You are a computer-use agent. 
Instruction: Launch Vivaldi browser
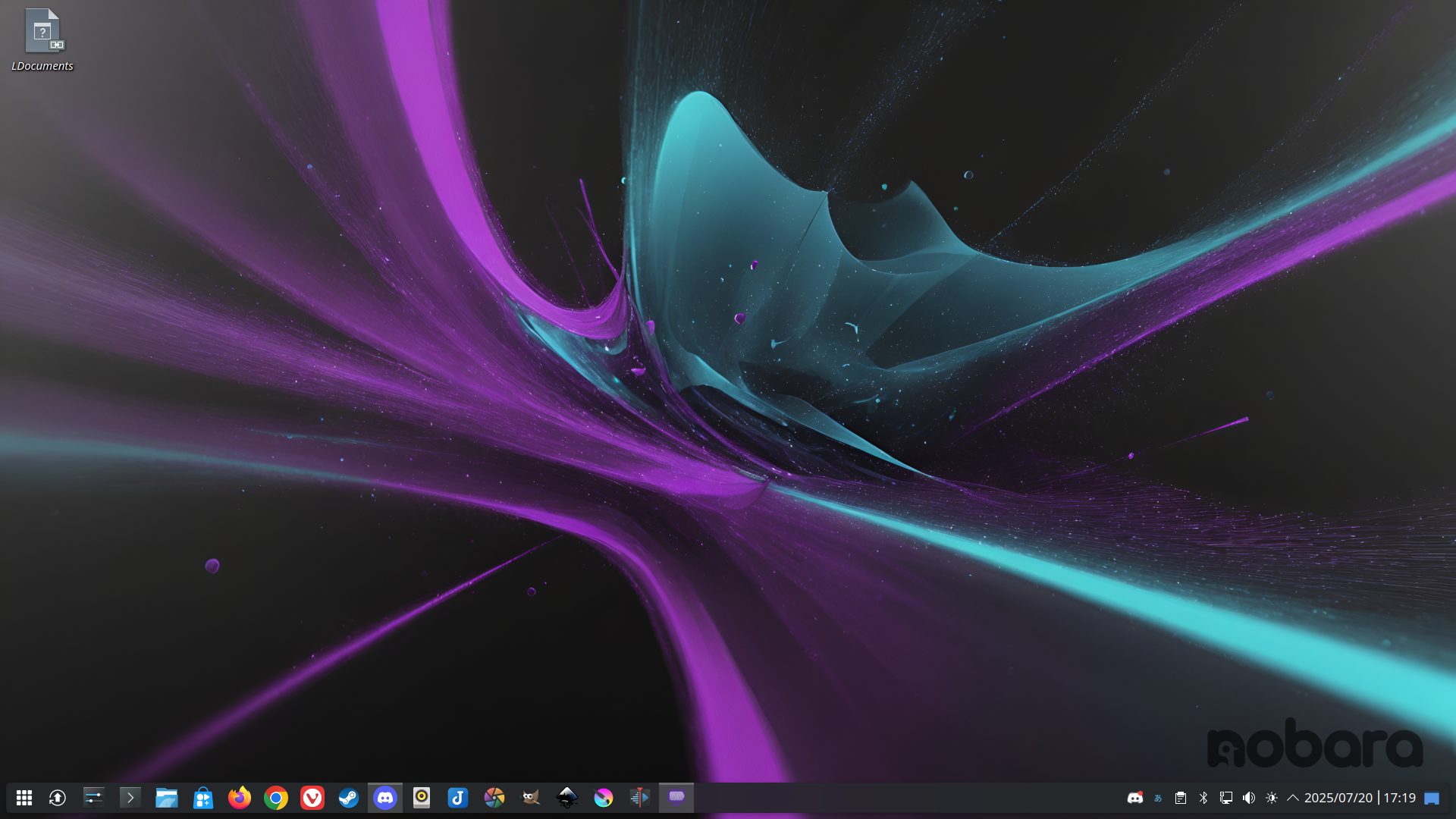tap(312, 798)
